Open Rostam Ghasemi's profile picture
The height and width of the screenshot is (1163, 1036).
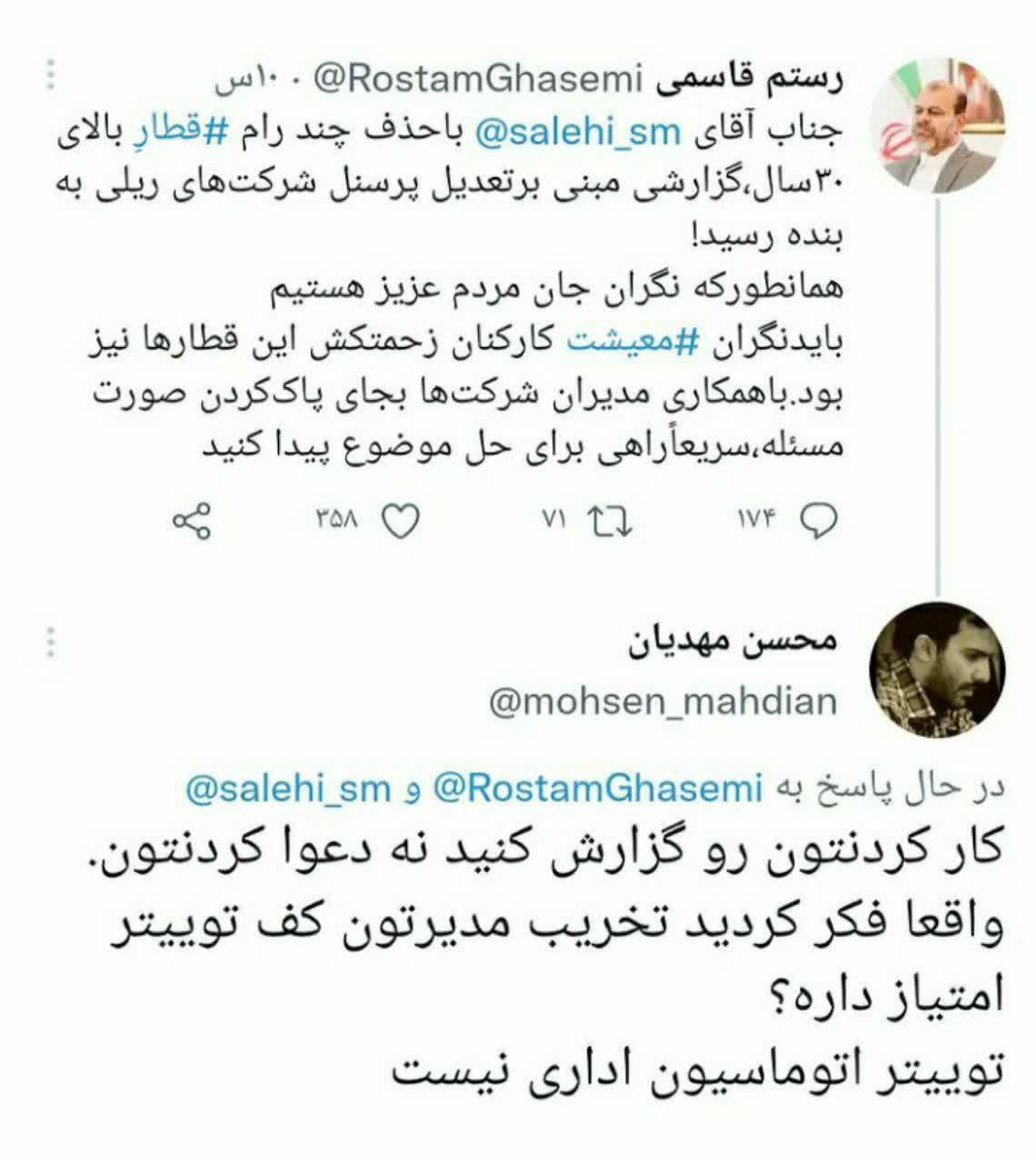pos(939,124)
